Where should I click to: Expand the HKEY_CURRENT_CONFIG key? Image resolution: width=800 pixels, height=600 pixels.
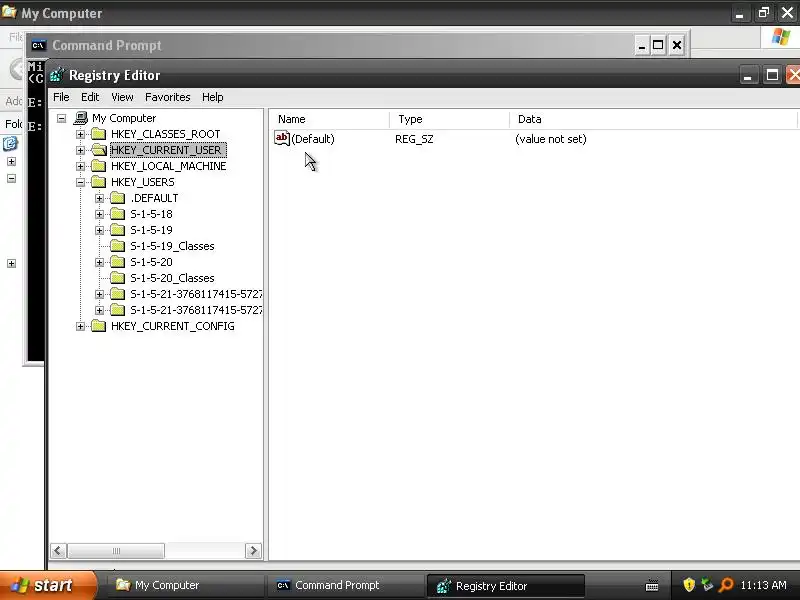80,326
